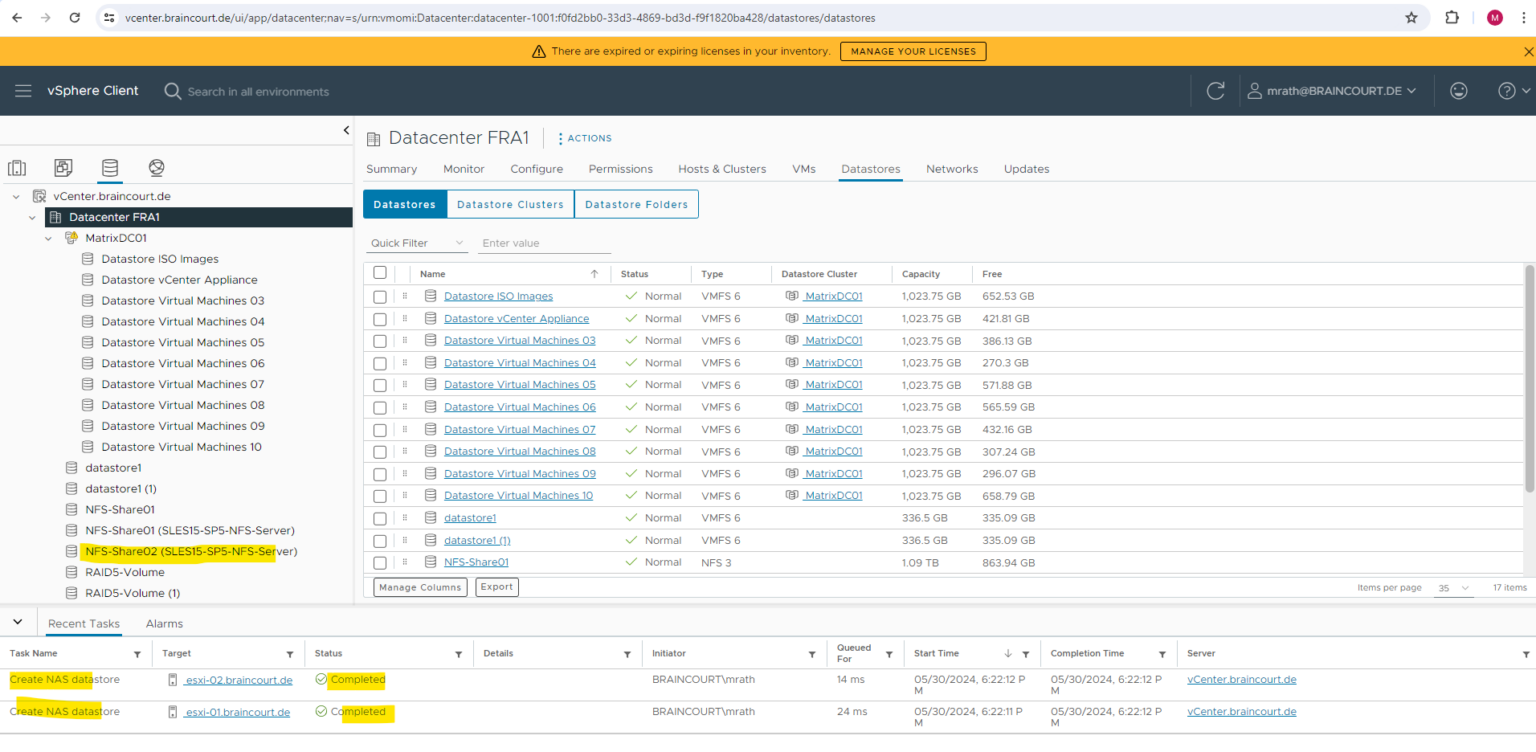The width and height of the screenshot is (1536, 752).
Task: Open the Networks tab of Datacenter FRA1
Action: (x=951, y=168)
